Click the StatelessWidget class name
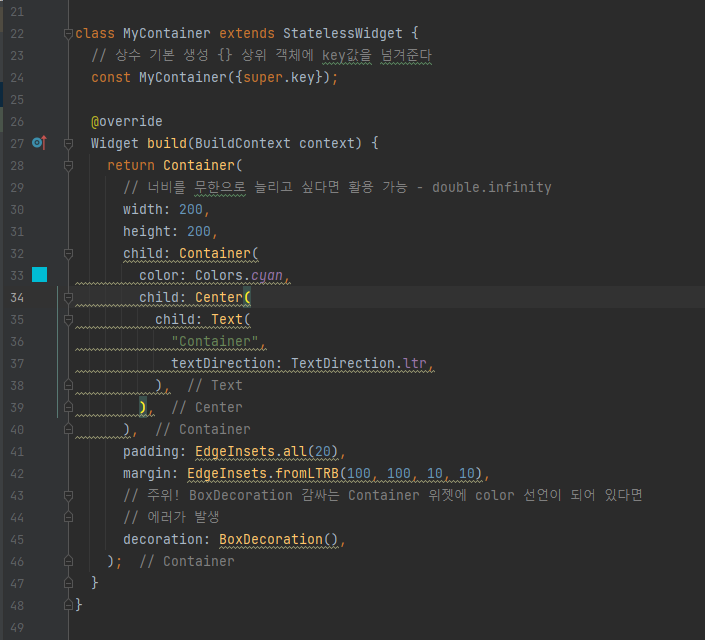Viewport: 705px width, 640px height. [x=343, y=33]
